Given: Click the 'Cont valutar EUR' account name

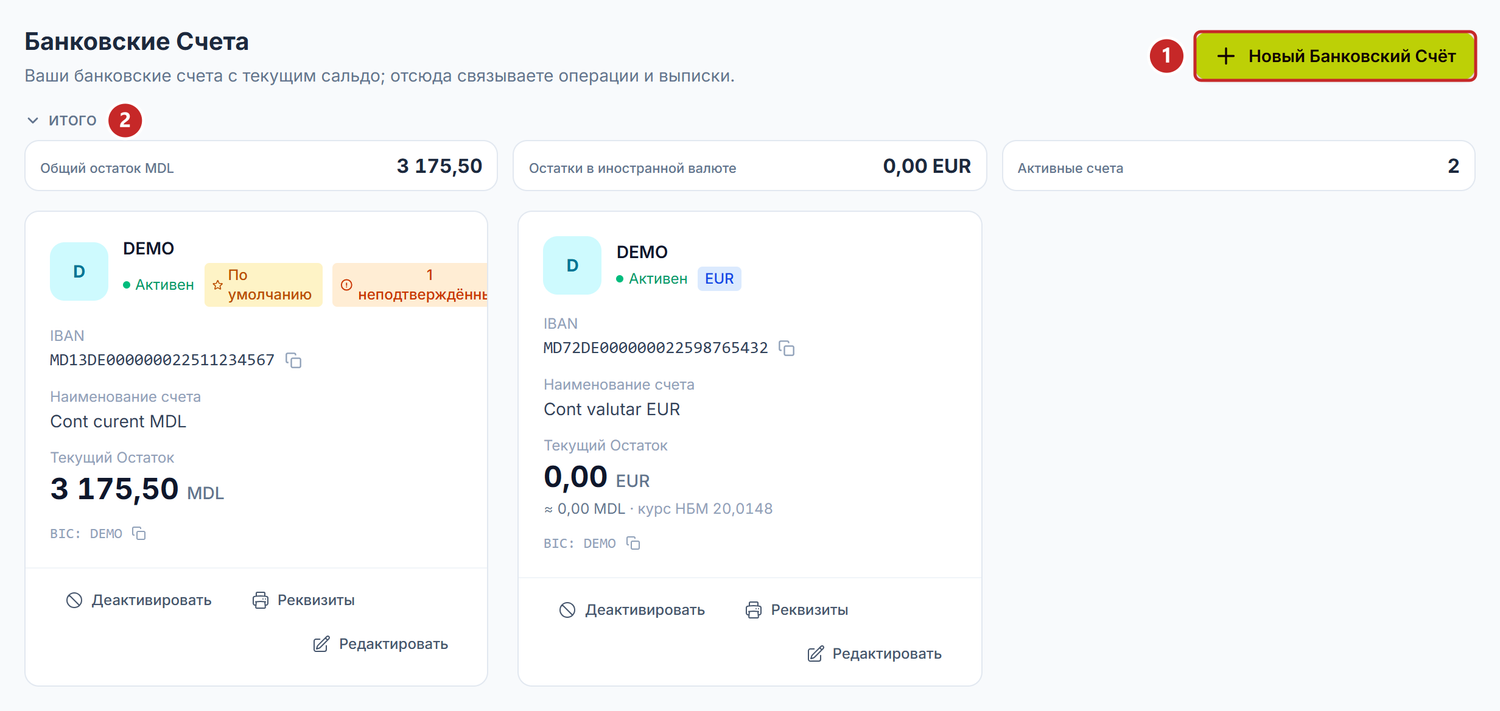Looking at the screenshot, I should pos(612,409).
